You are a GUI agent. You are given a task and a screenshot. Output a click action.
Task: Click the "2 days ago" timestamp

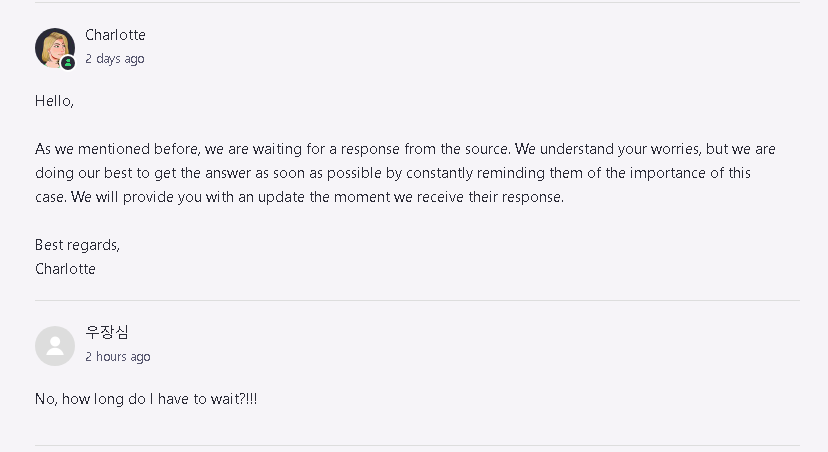pyautogui.click(x=115, y=59)
